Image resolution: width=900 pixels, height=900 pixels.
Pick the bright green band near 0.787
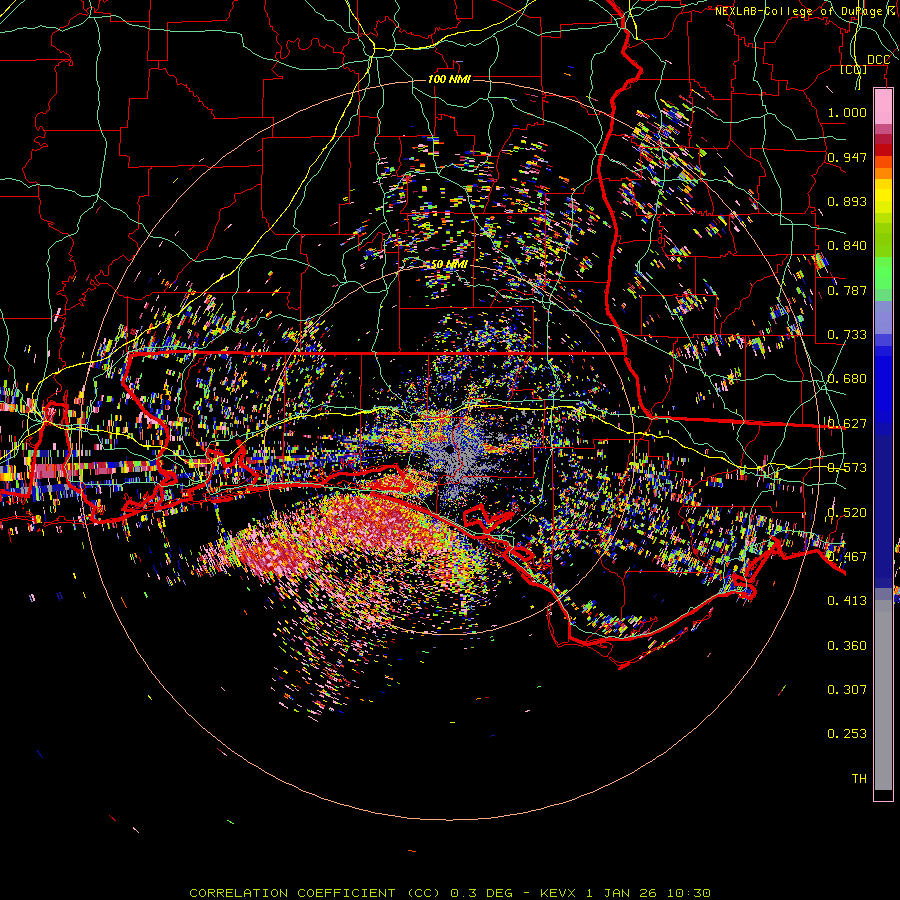coord(883,273)
